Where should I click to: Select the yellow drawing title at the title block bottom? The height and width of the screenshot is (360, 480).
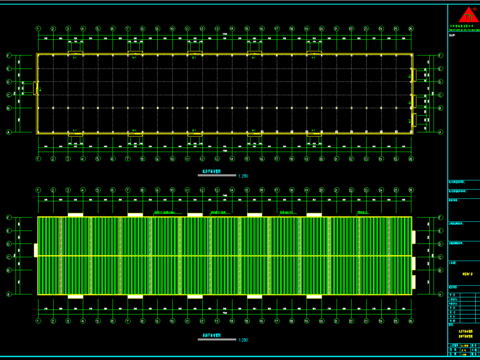tap(466, 334)
